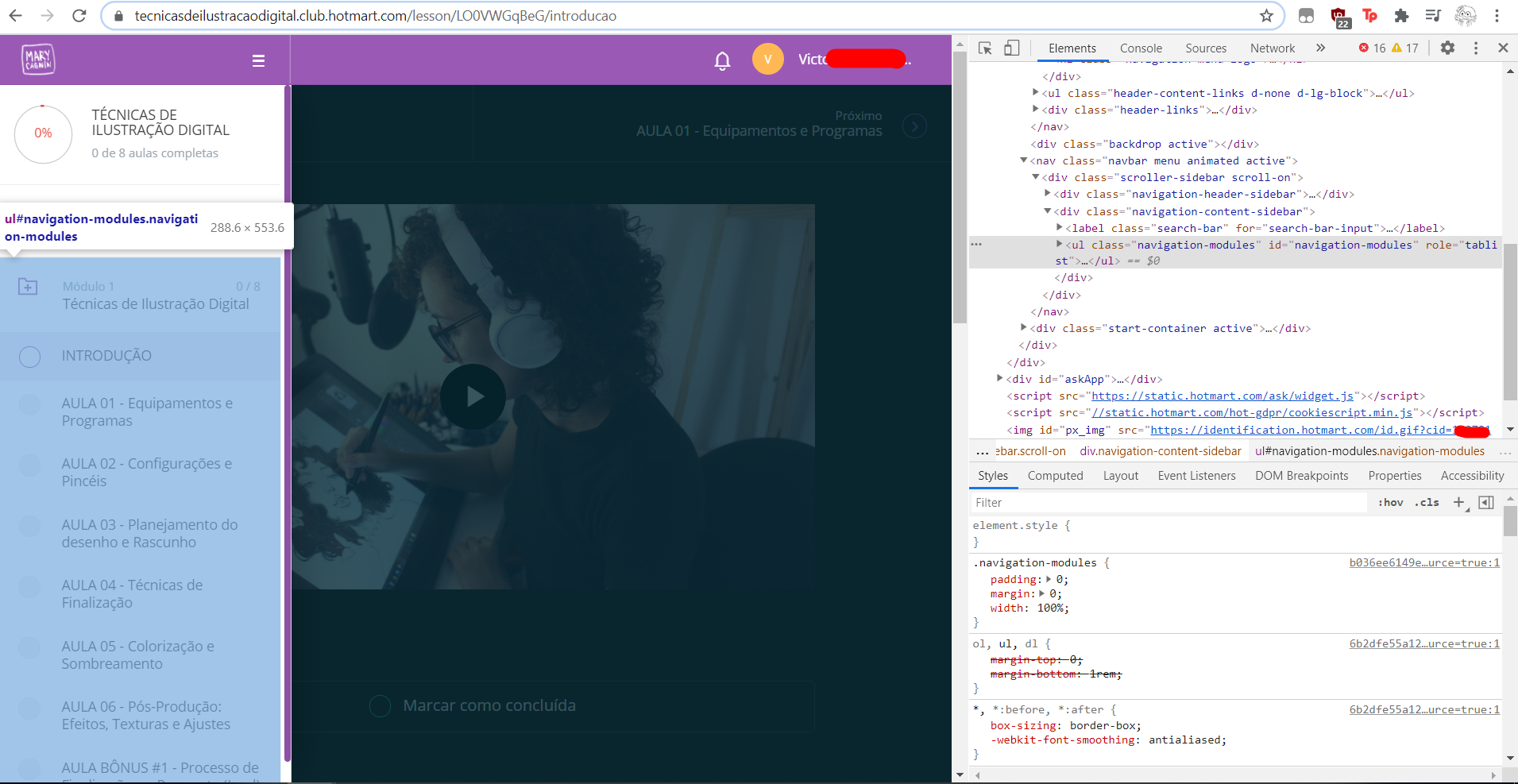Click div.navigation-content-sidebar breadcrumb
The image size is (1518, 784).
coord(1160,451)
